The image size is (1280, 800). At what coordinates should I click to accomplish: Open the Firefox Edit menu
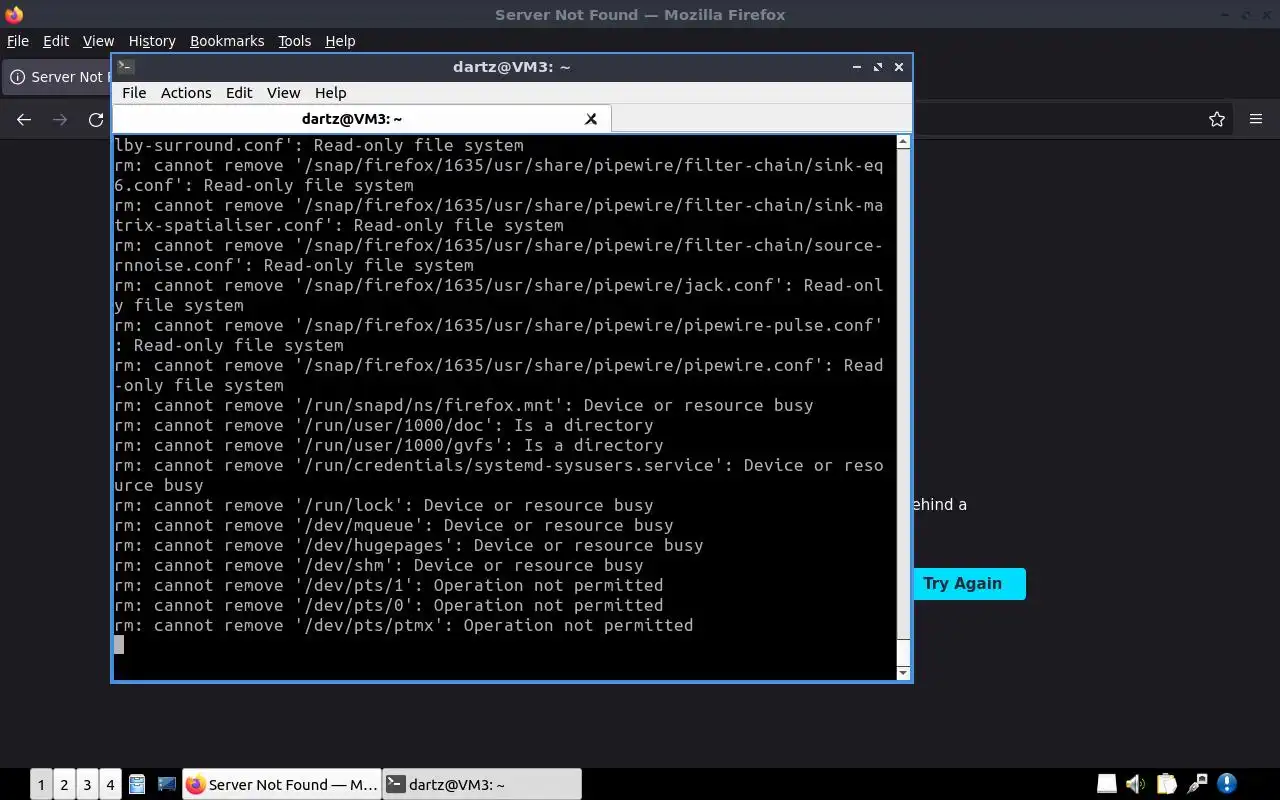click(x=56, y=41)
